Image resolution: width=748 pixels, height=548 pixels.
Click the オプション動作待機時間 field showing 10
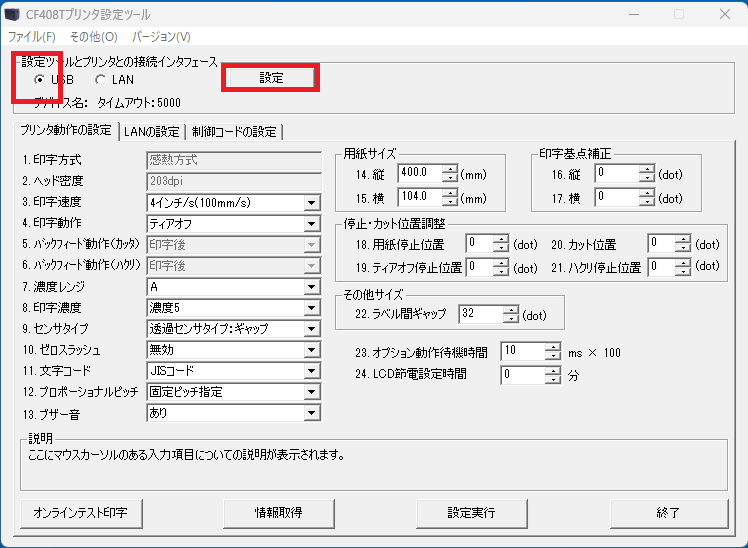click(x=523, y=351)
